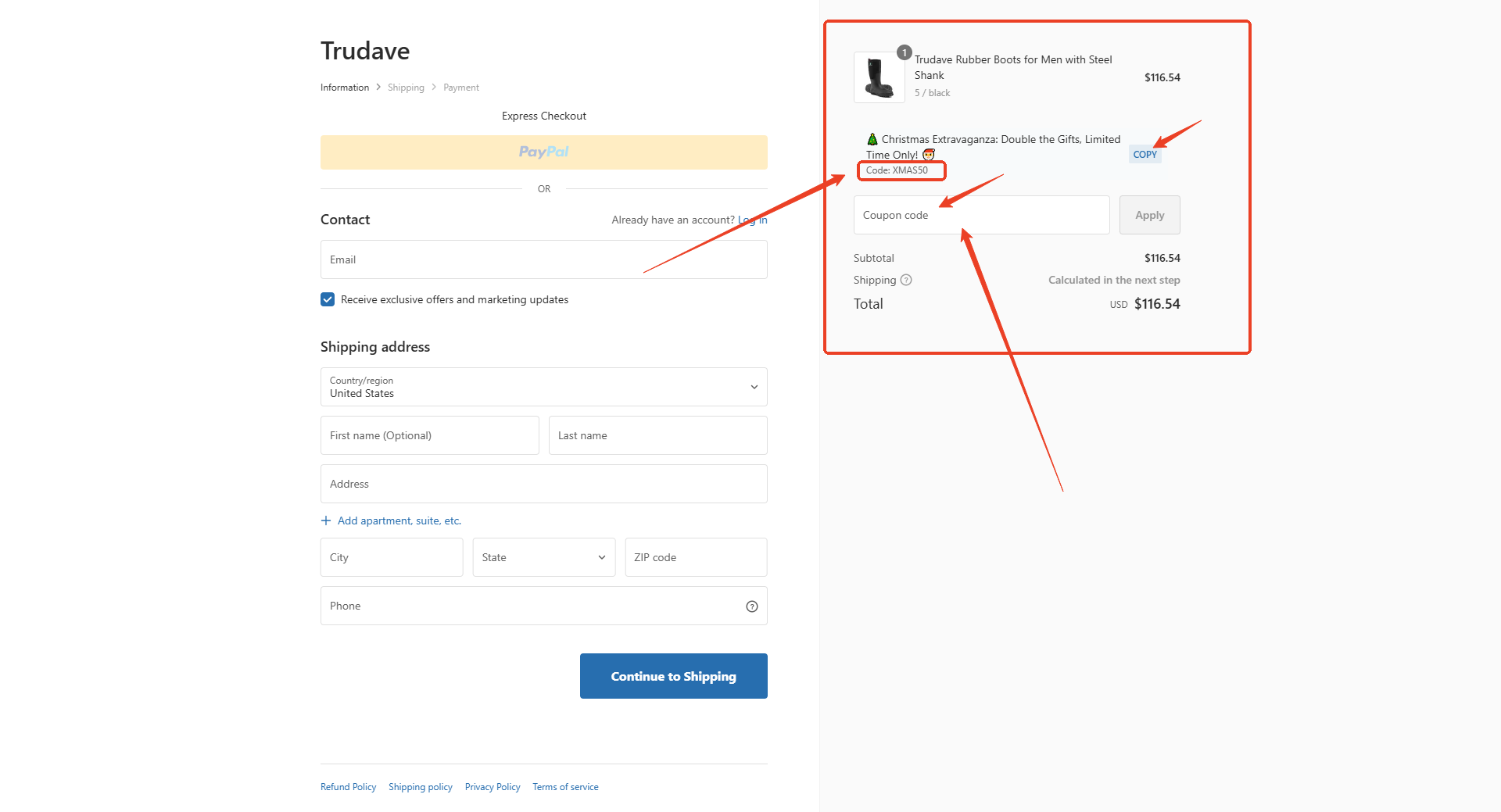Click the Address field

click(x=544, y=484)
